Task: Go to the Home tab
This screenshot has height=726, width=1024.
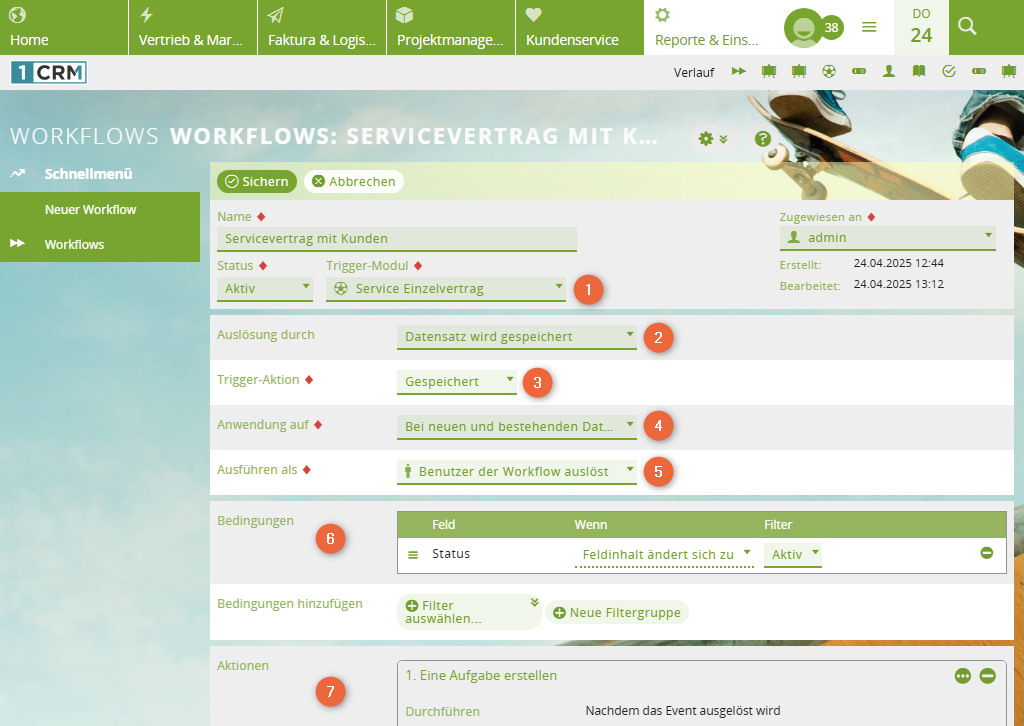Action: 64,27
